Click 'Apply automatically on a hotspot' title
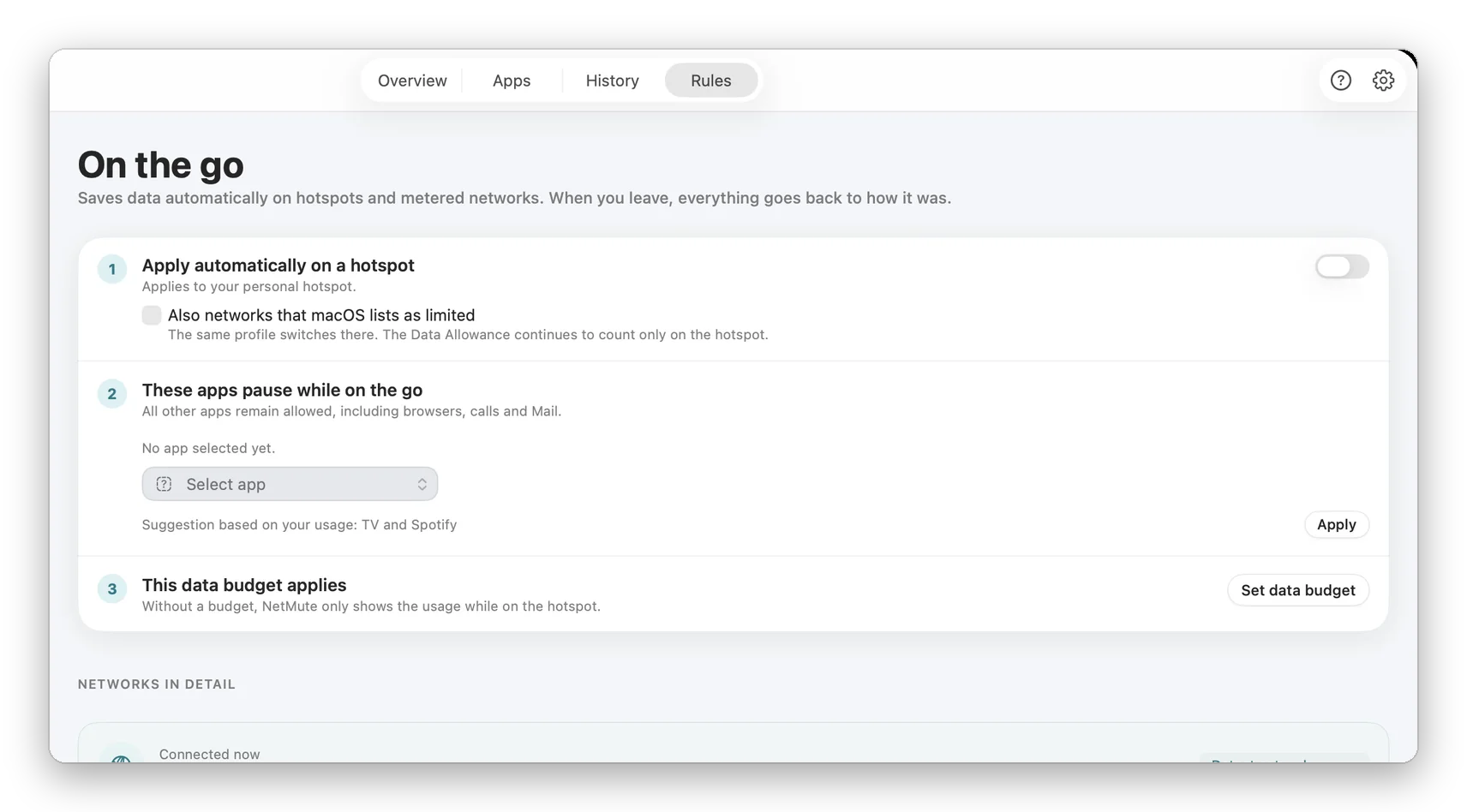This screenshot has height=812, width=1467. [278, 266]
